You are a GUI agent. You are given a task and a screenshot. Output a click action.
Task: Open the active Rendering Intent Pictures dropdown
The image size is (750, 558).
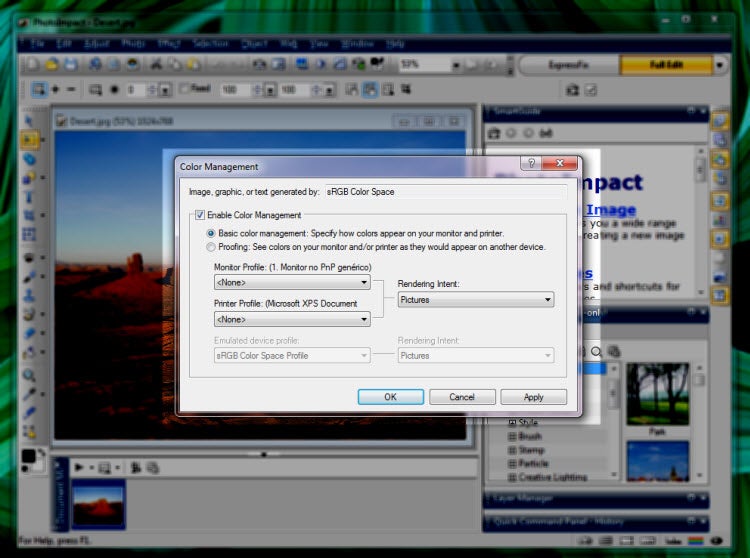click(x=476, y=300)
